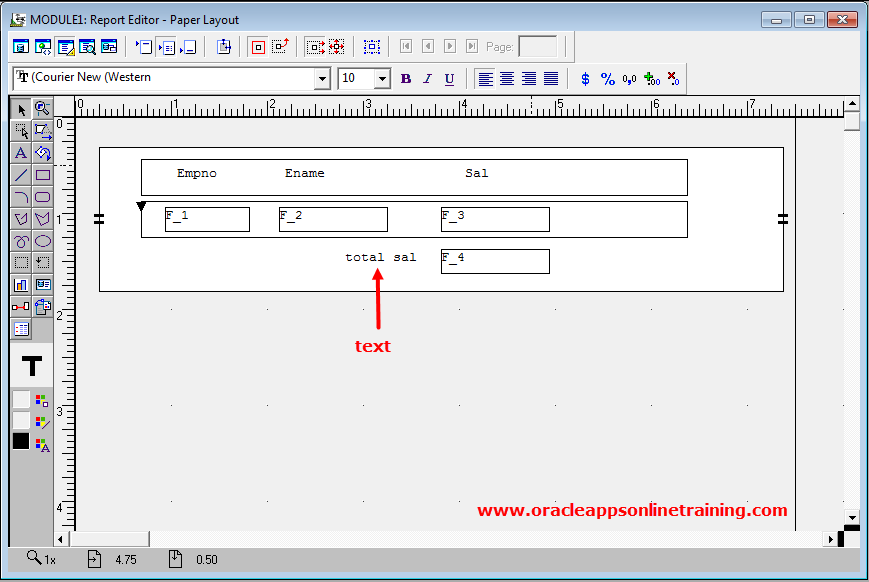This screenshot has width=869, height=582.
Task: Center-align the text
Action: tap(508, 79)
